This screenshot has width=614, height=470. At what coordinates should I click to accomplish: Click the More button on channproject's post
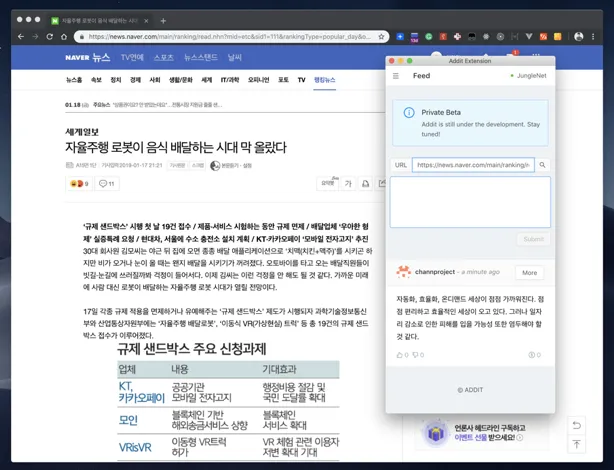529,273
